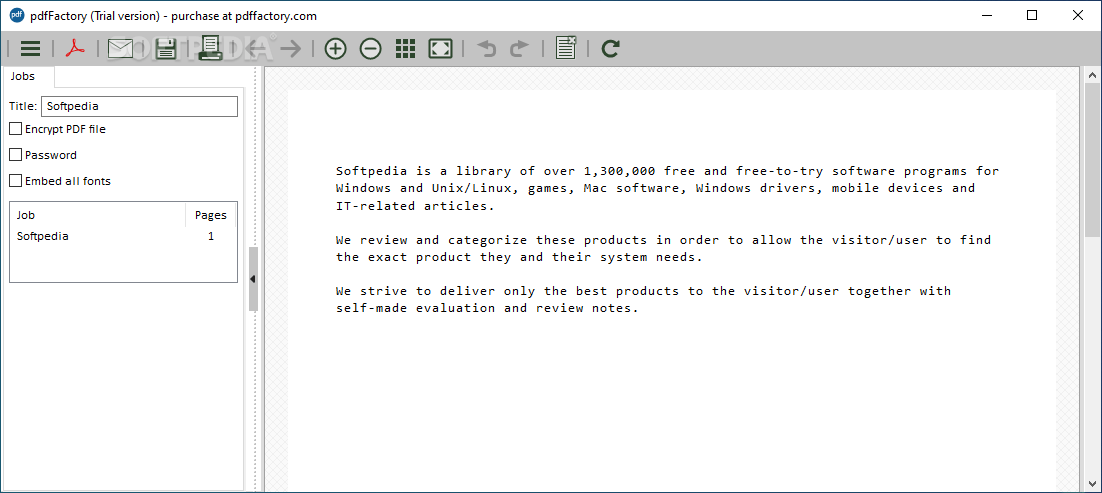Show thumbnails grid view icon
The image size is (1102, 493).
[406, 49]
